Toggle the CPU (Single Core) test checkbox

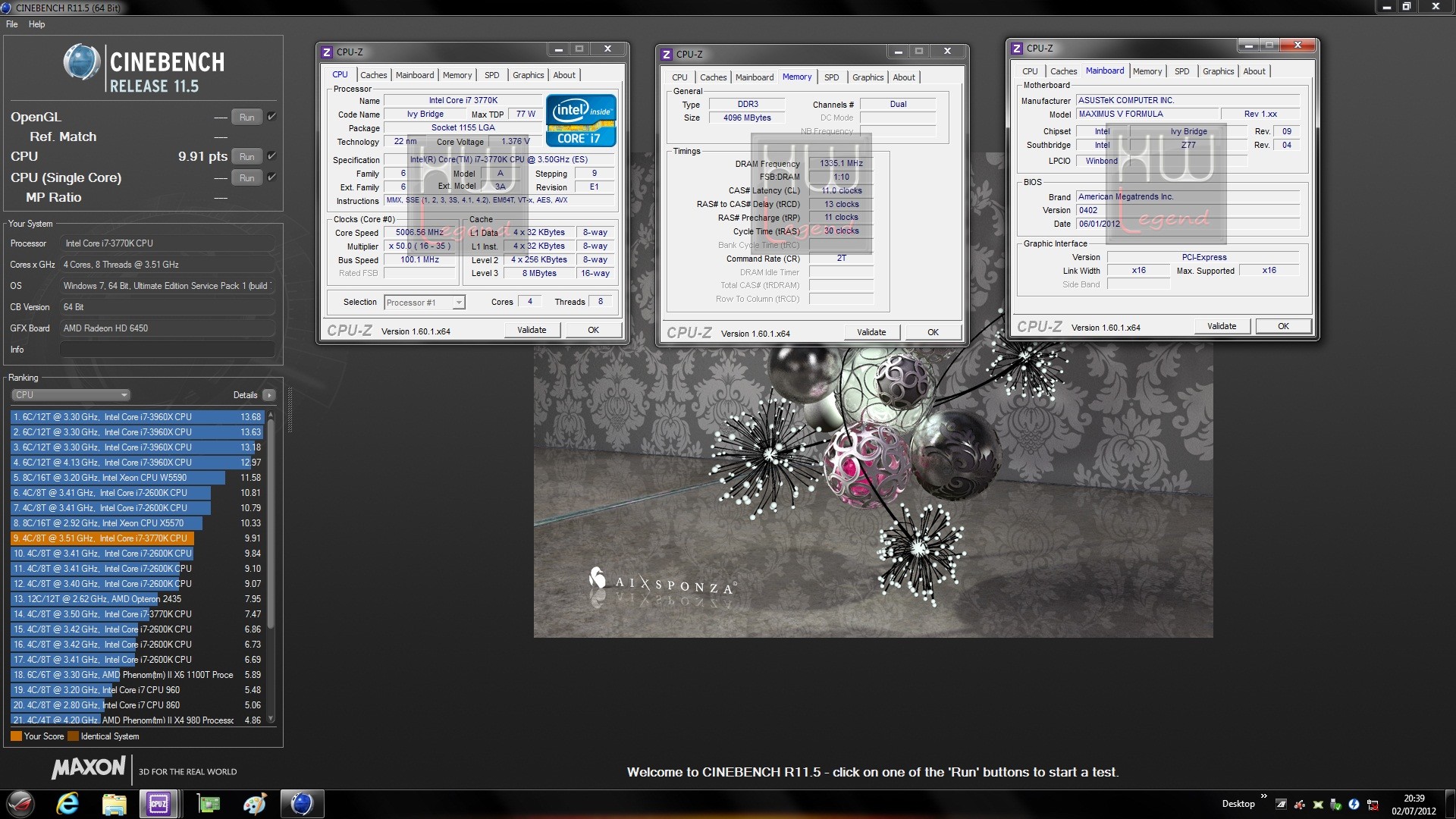271,177
